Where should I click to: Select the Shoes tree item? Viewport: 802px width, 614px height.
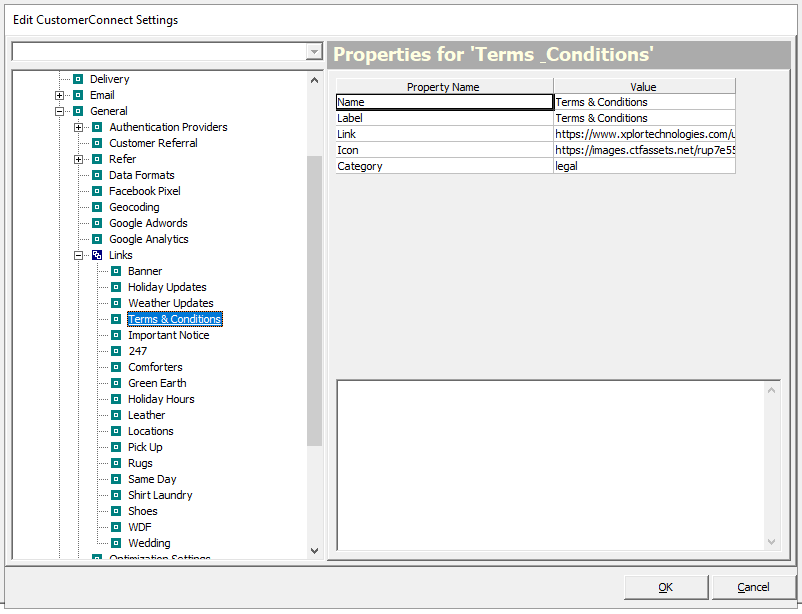coord(143,511)
